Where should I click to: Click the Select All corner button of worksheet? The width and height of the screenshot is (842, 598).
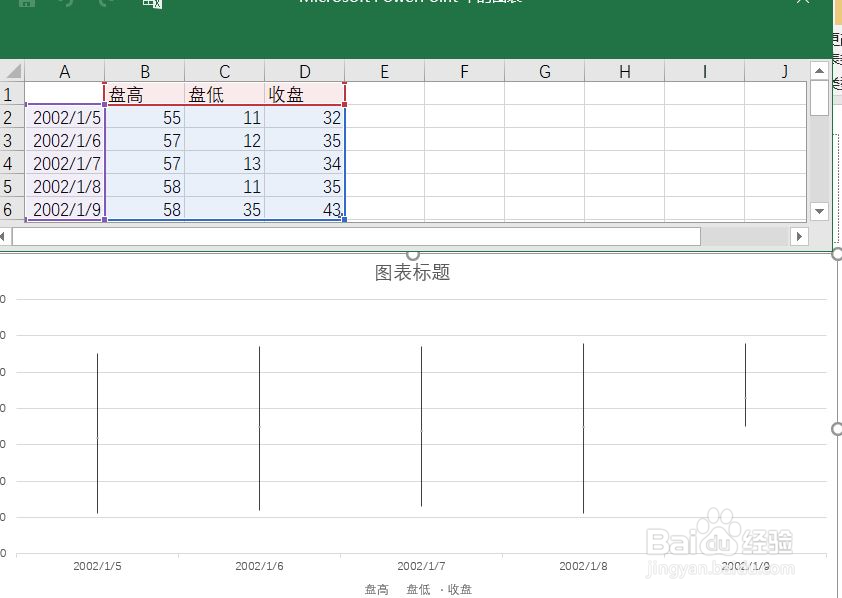point(14,71)
